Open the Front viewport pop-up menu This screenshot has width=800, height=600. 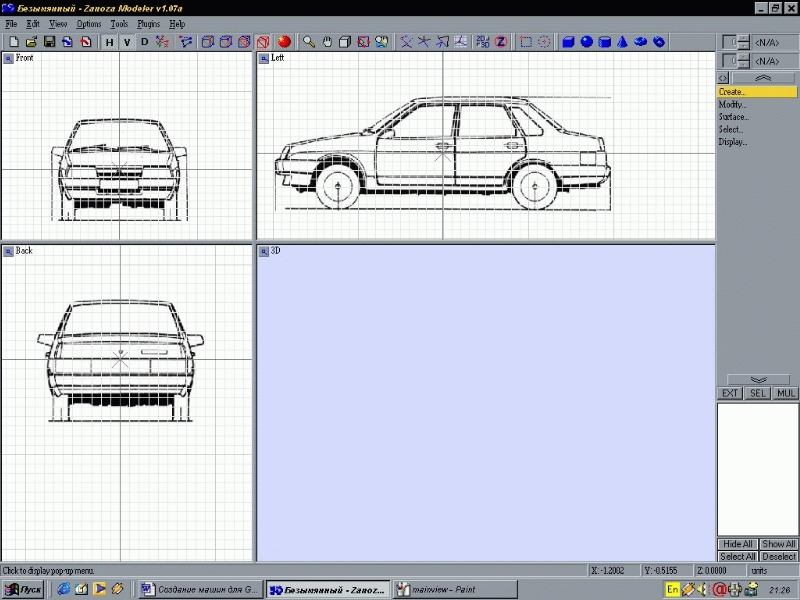9,59
